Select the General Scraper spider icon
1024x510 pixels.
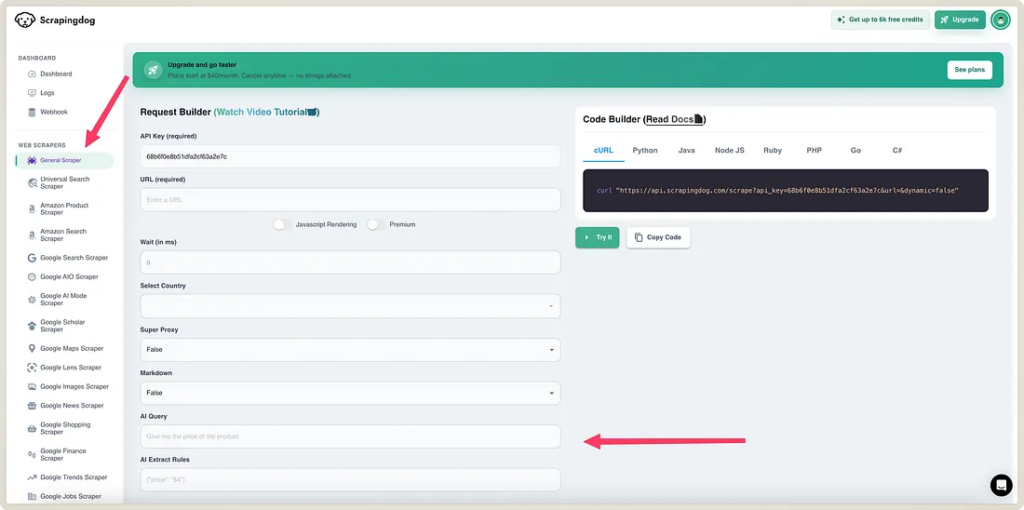click(x=32, y=160)
